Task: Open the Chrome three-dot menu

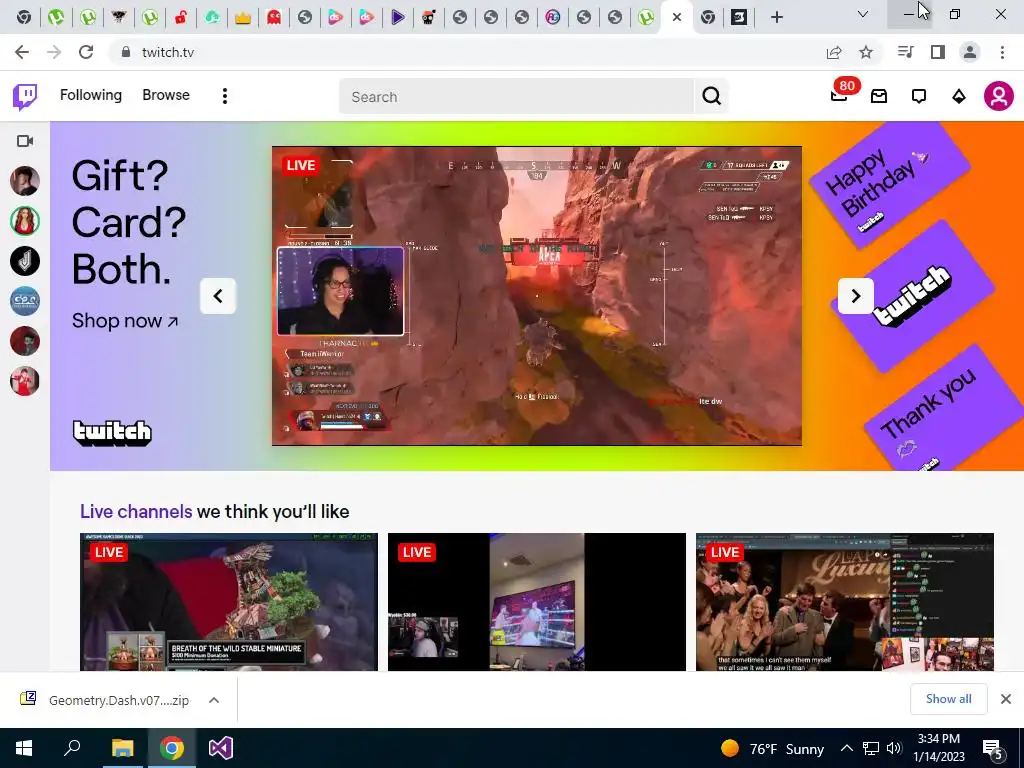Action: 1002,52
